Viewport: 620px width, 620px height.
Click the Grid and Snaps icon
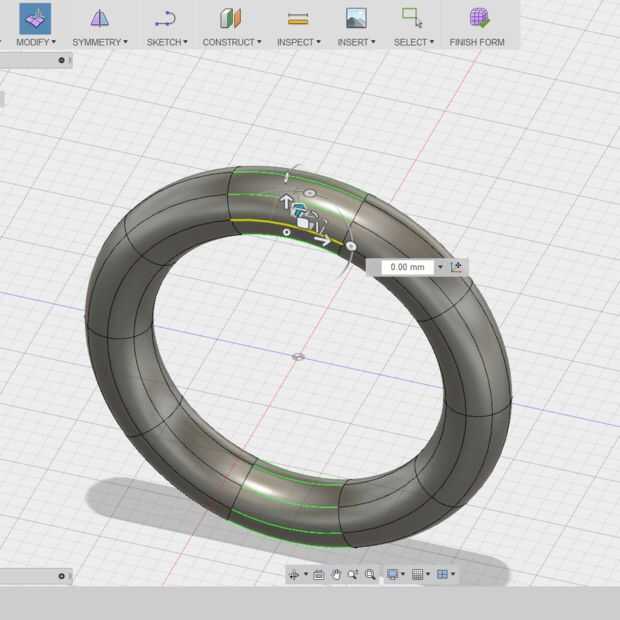coord(417,574)
